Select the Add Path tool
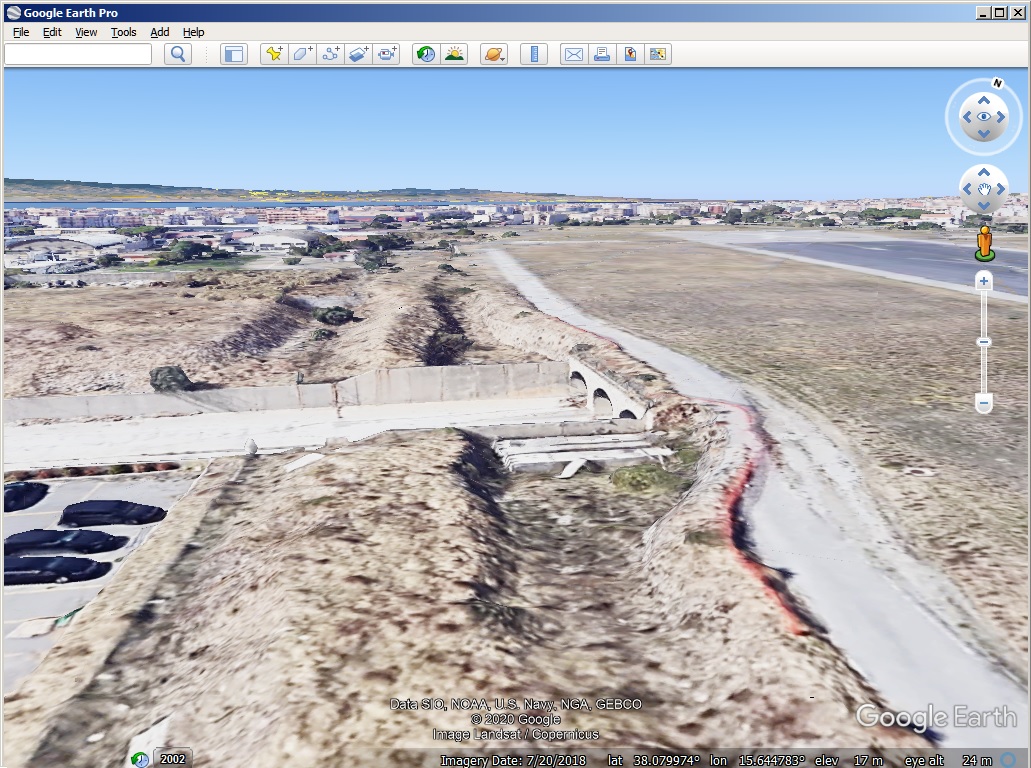Viewport: 1031px width, 768px height. coord(330,54)
